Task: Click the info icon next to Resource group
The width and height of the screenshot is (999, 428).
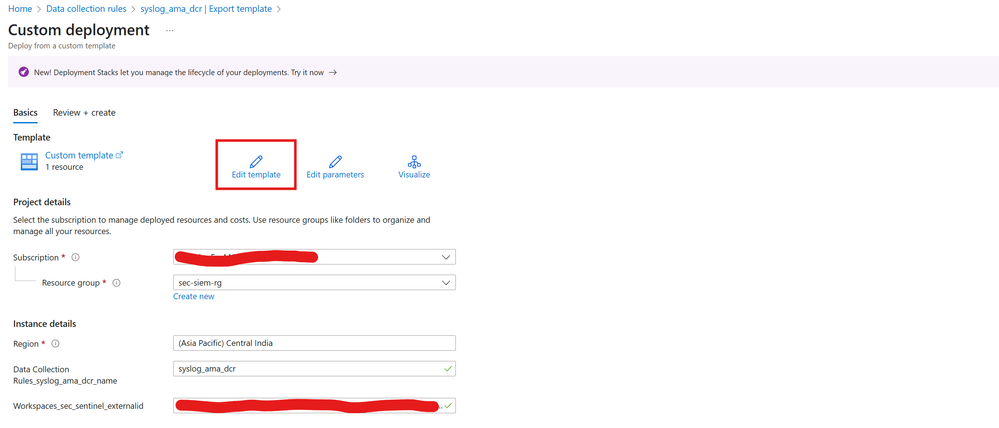Action: point(117,283)
